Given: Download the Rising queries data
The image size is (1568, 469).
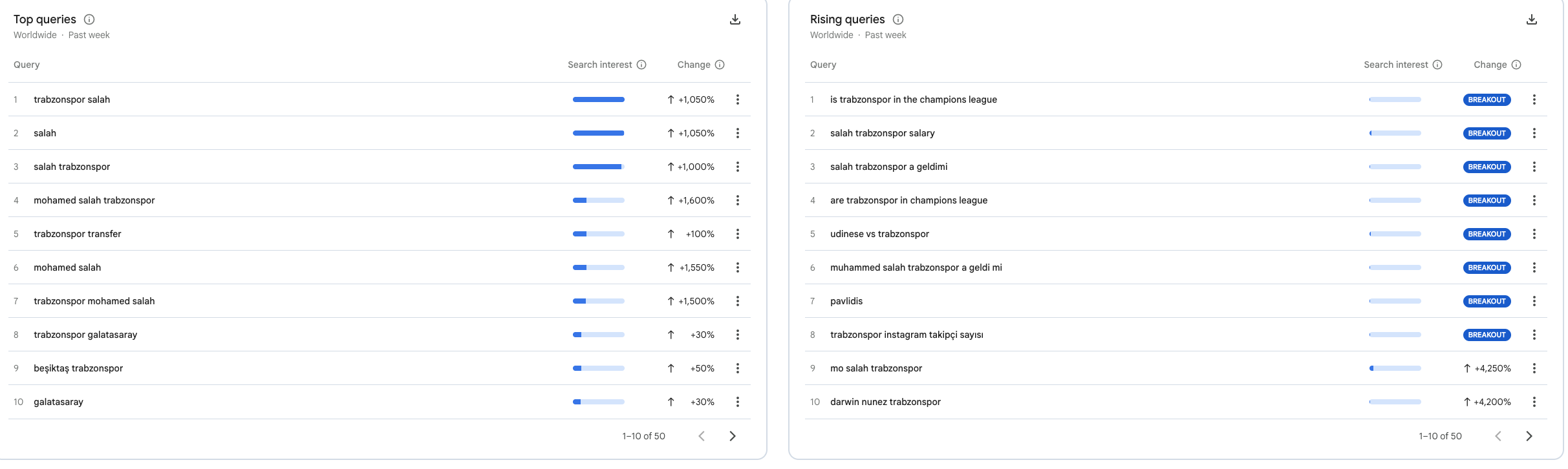Looking at the screenshot, I should pos(1532,19).
